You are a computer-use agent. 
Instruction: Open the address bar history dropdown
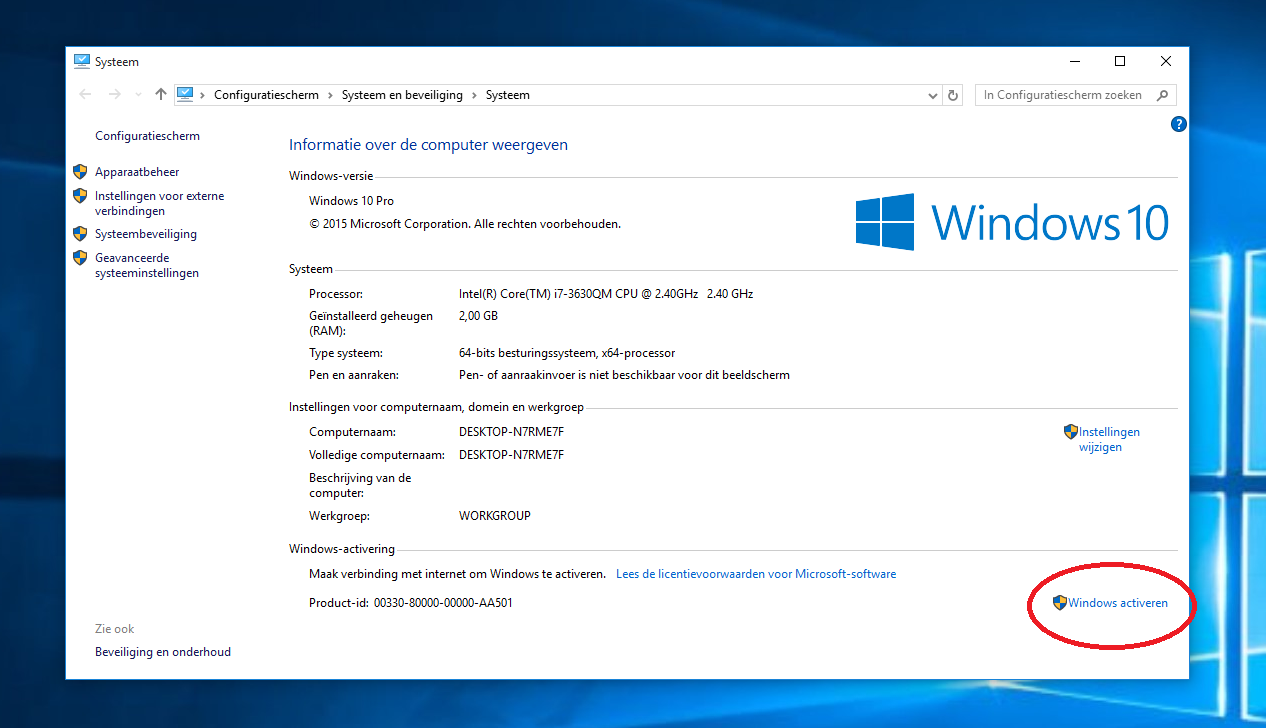933,95
